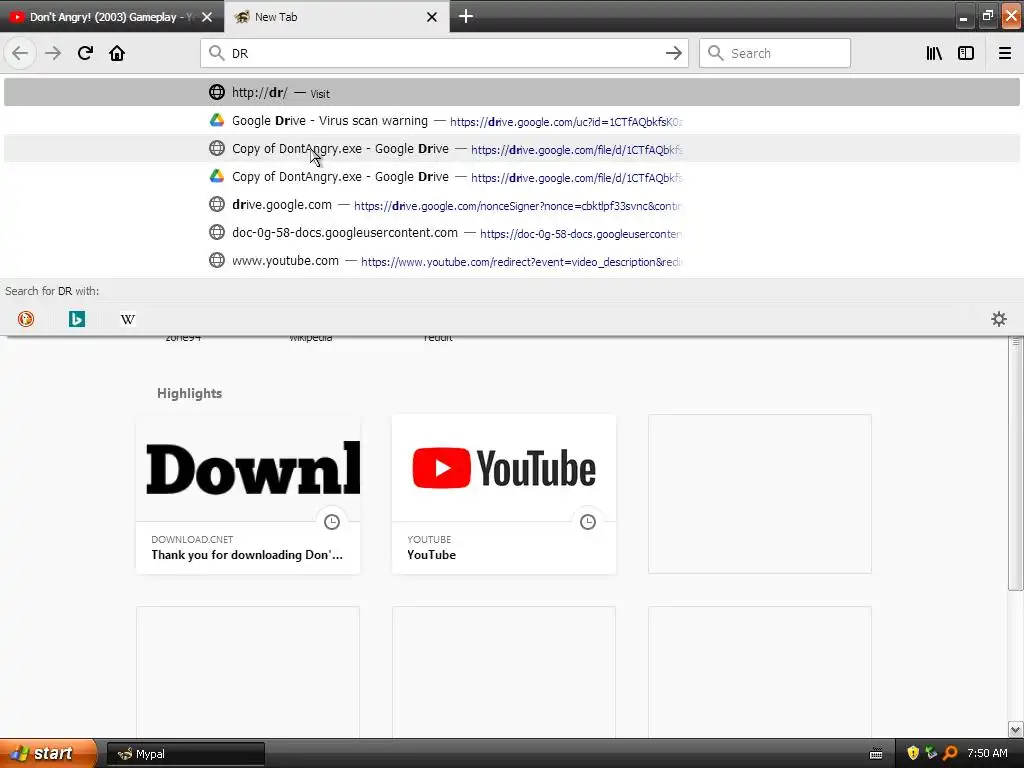Search DR with DuckDuckGo icon
Viewport: 1024px width, 768px height.
click(x=25, y=319)
